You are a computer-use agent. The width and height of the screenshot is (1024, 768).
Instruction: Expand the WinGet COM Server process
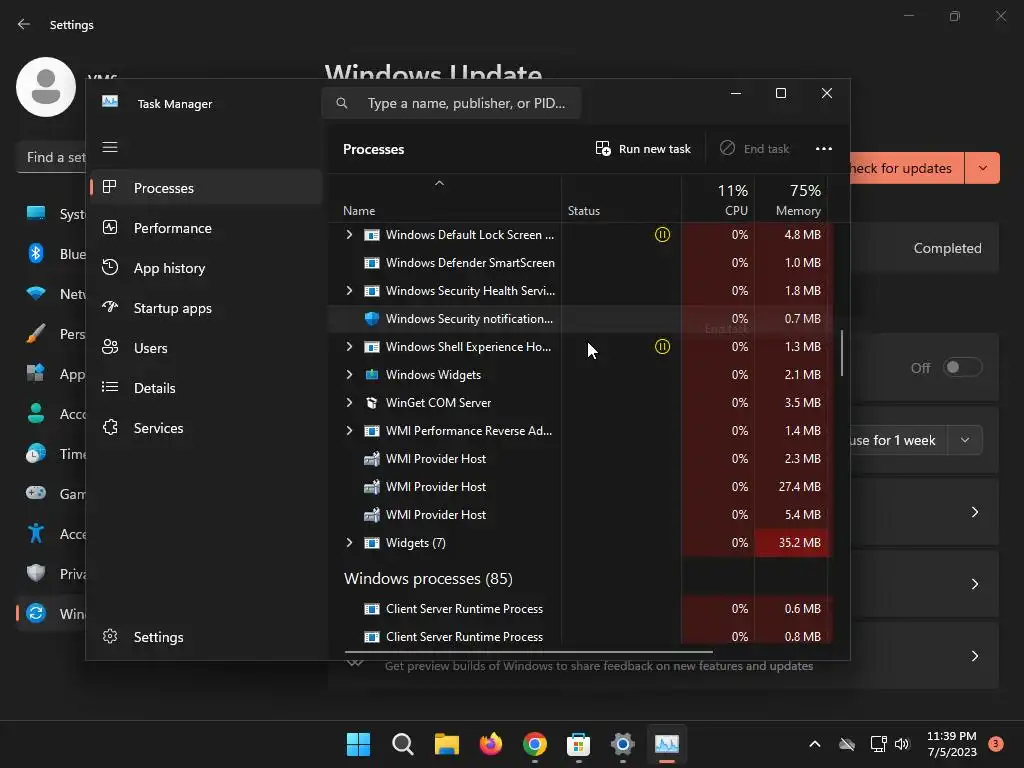coord(349,403)
